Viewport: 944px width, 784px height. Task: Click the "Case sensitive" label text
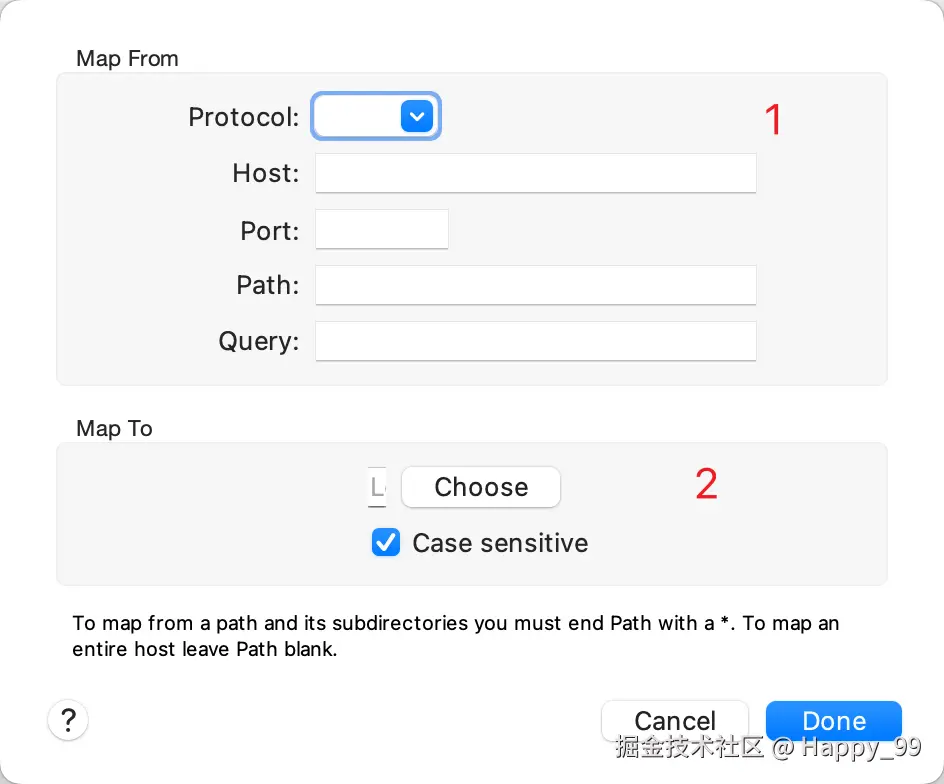pos(500,543)
